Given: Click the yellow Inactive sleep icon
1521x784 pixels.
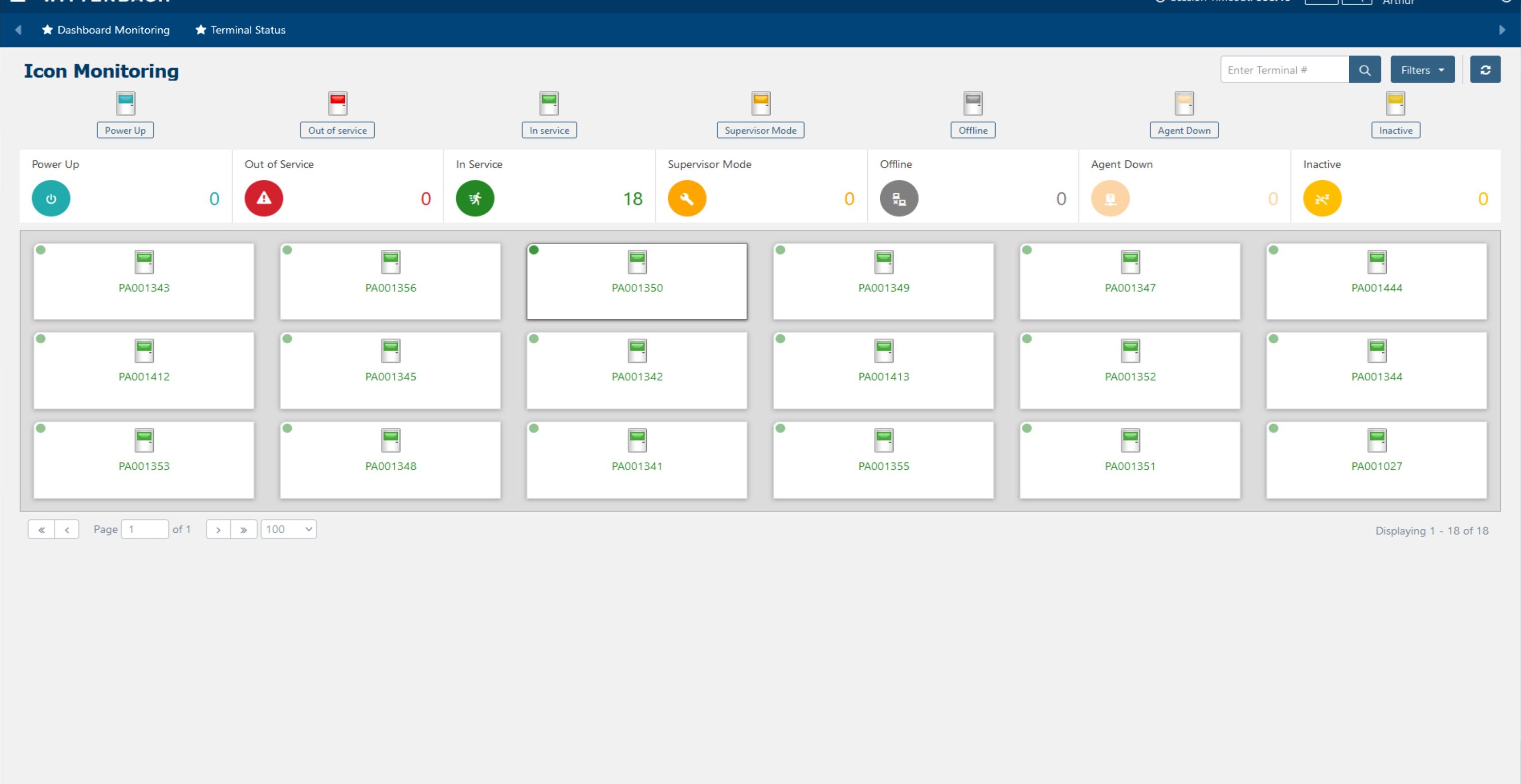Looking at the screenshot, I should coord(1322,198).
